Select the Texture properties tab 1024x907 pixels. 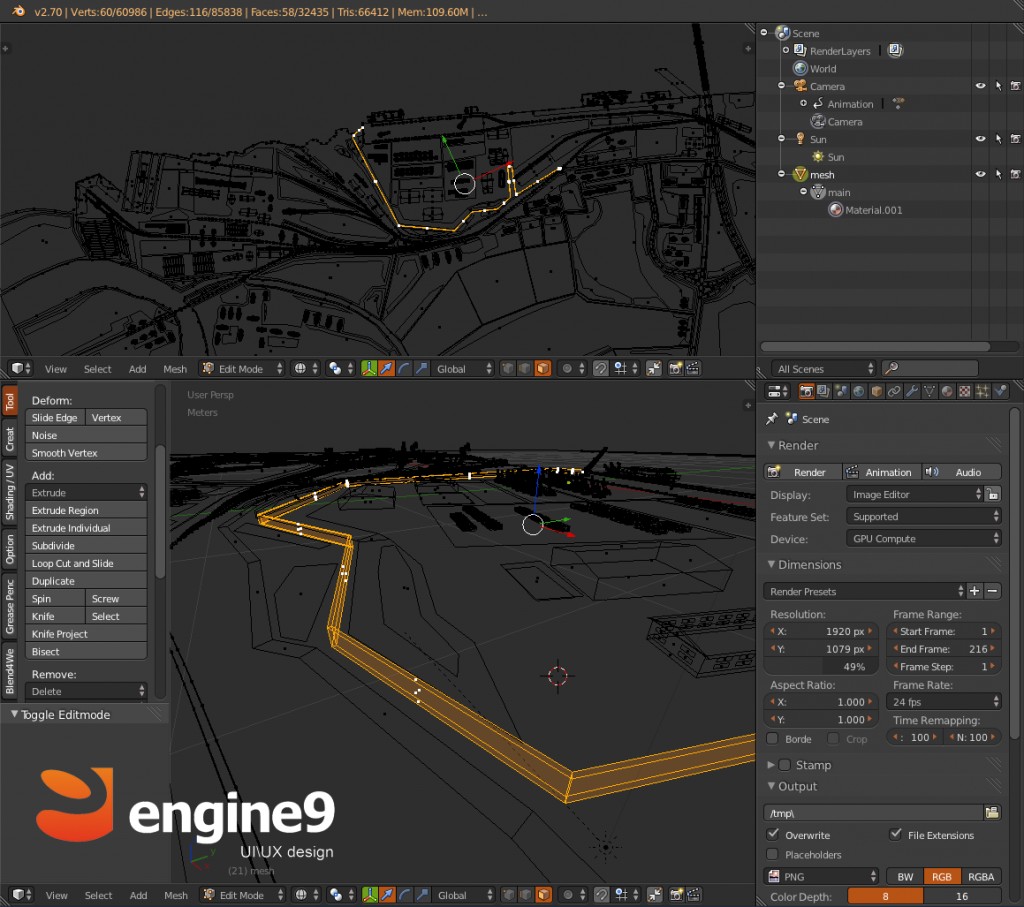(x=965, y=391)
